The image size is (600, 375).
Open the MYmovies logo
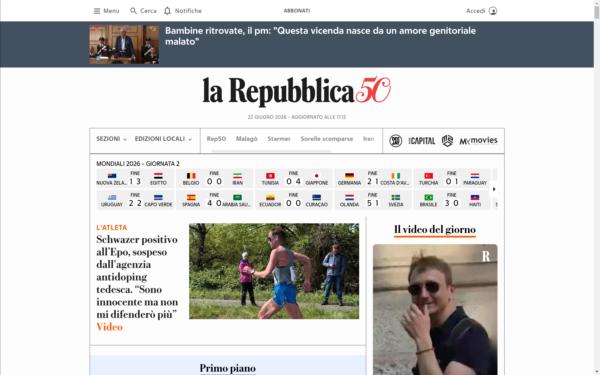click(478, 141)
